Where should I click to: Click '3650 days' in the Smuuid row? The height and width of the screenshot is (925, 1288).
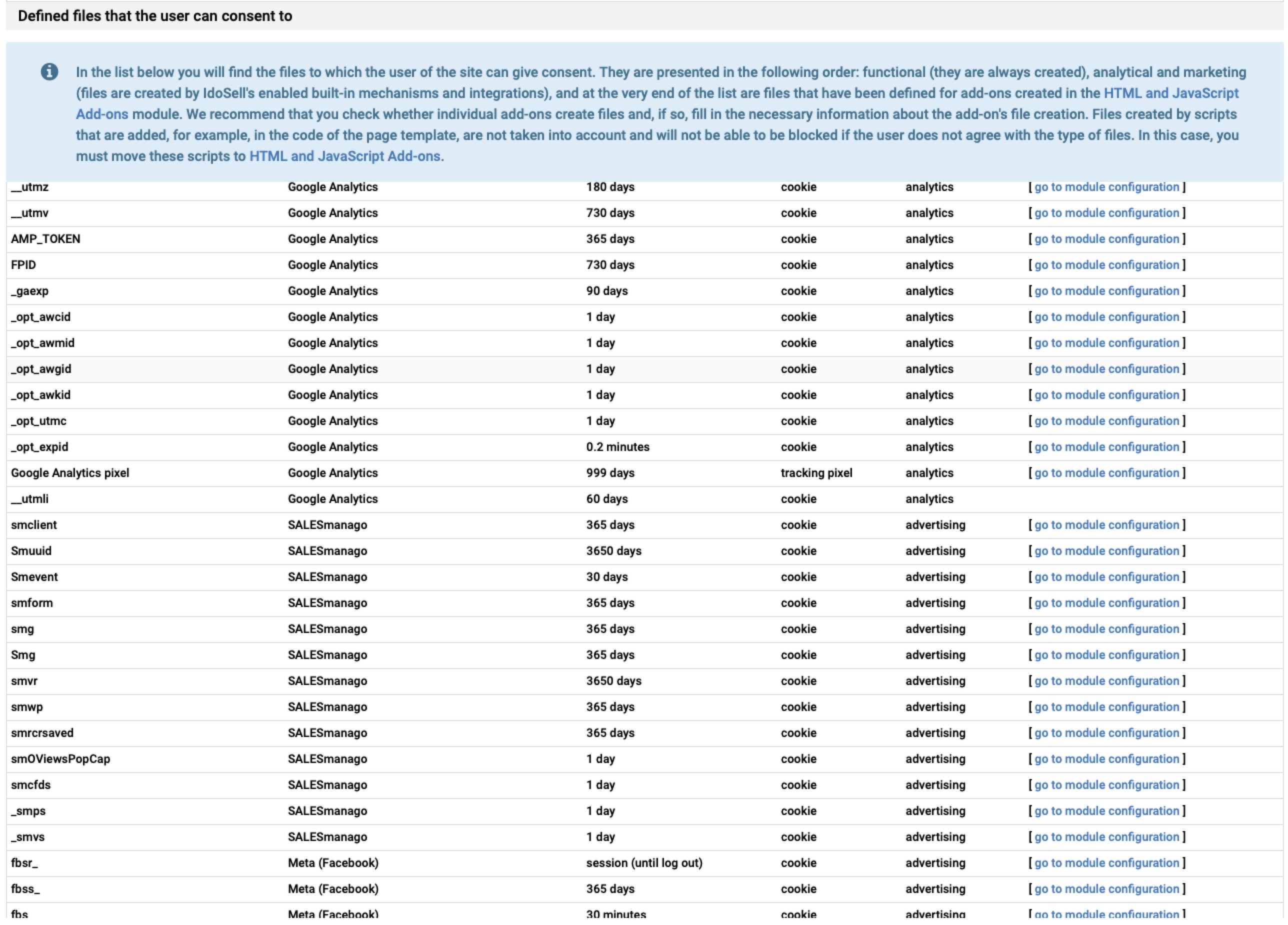613,551
